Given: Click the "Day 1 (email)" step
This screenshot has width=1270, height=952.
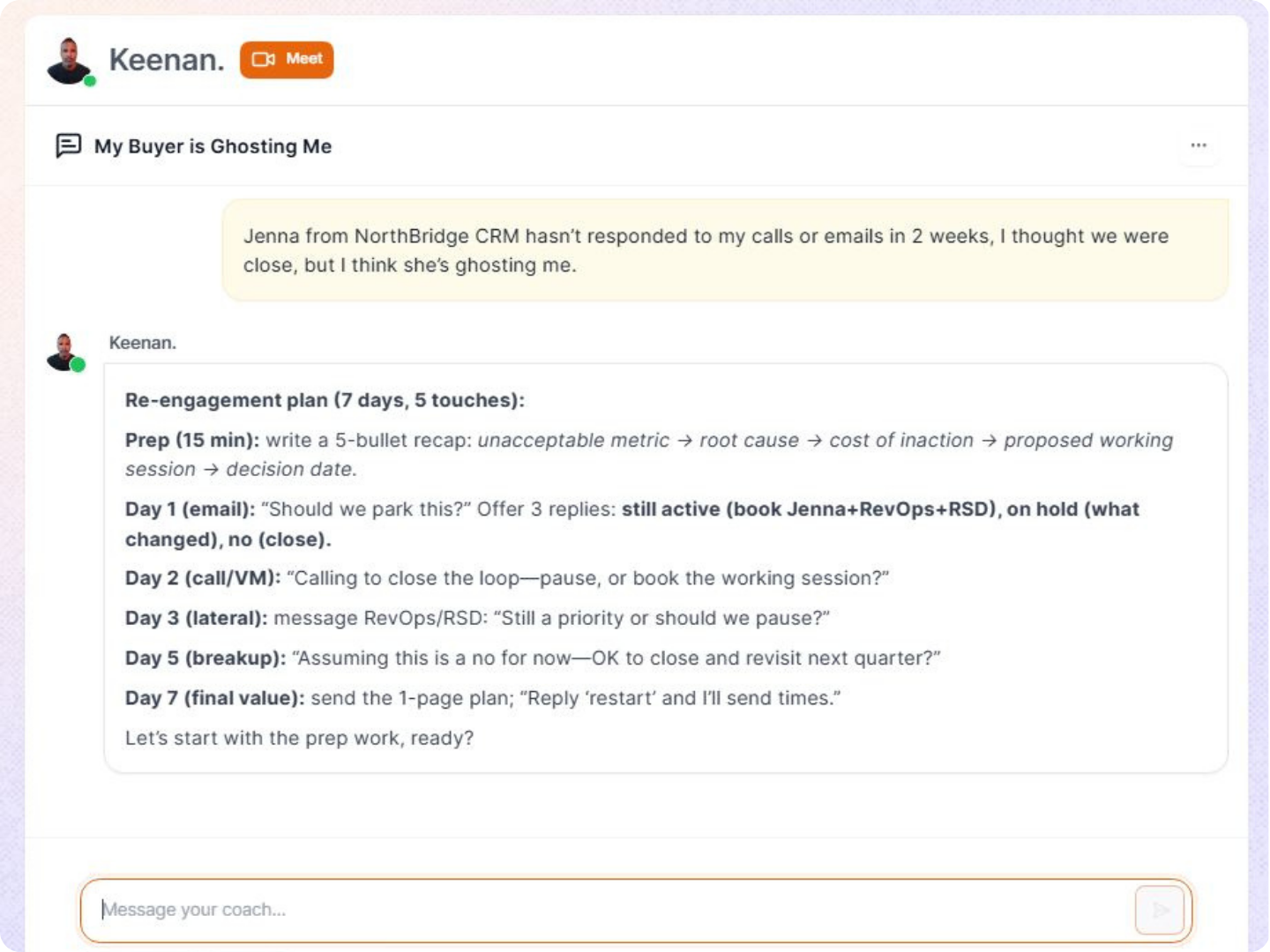Looking at the screenshot, I should 190,509.
